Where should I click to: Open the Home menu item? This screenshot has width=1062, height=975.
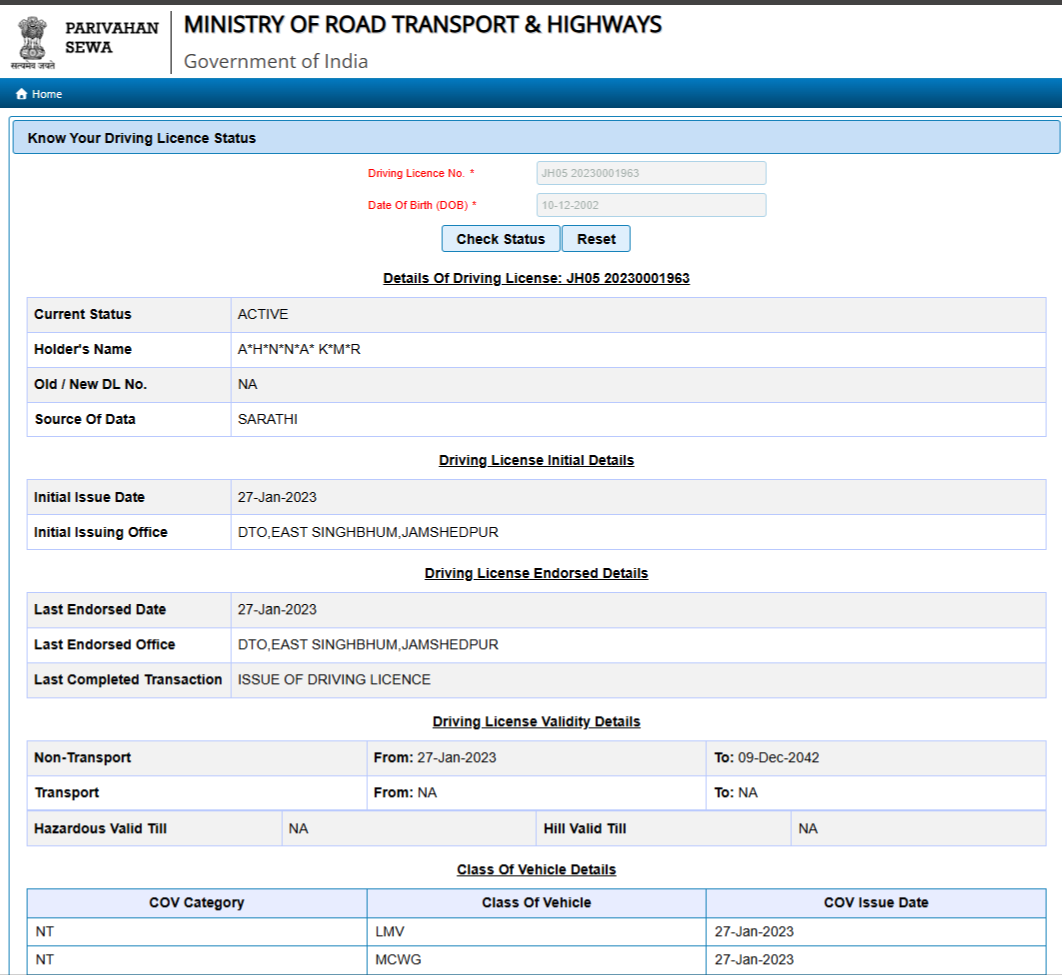pos(46,94)
